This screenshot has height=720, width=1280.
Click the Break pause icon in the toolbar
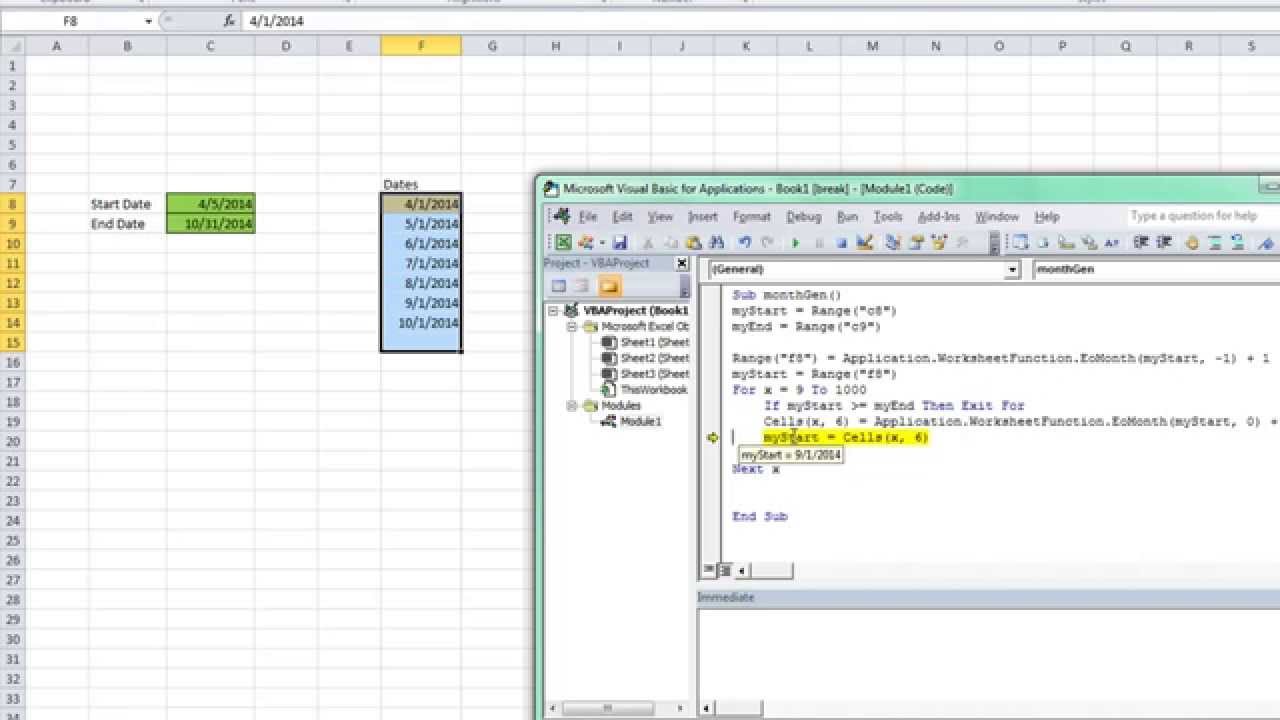point(818,242)
